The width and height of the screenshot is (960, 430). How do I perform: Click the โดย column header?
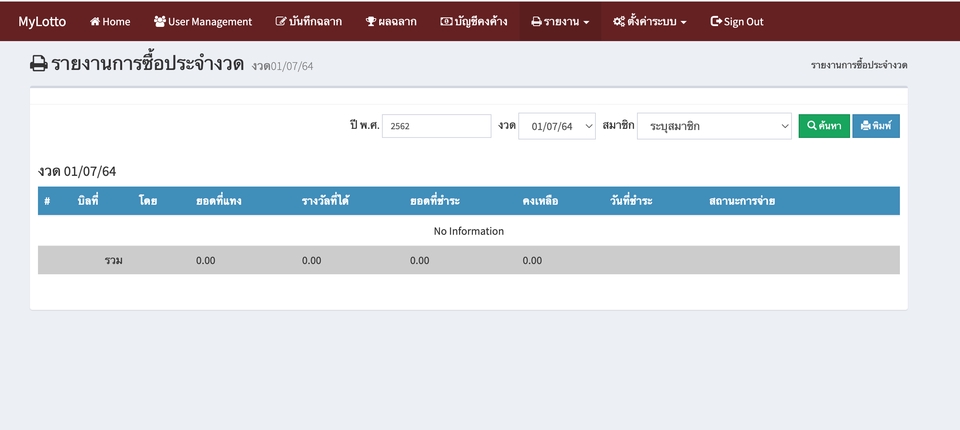click(148, 201)
